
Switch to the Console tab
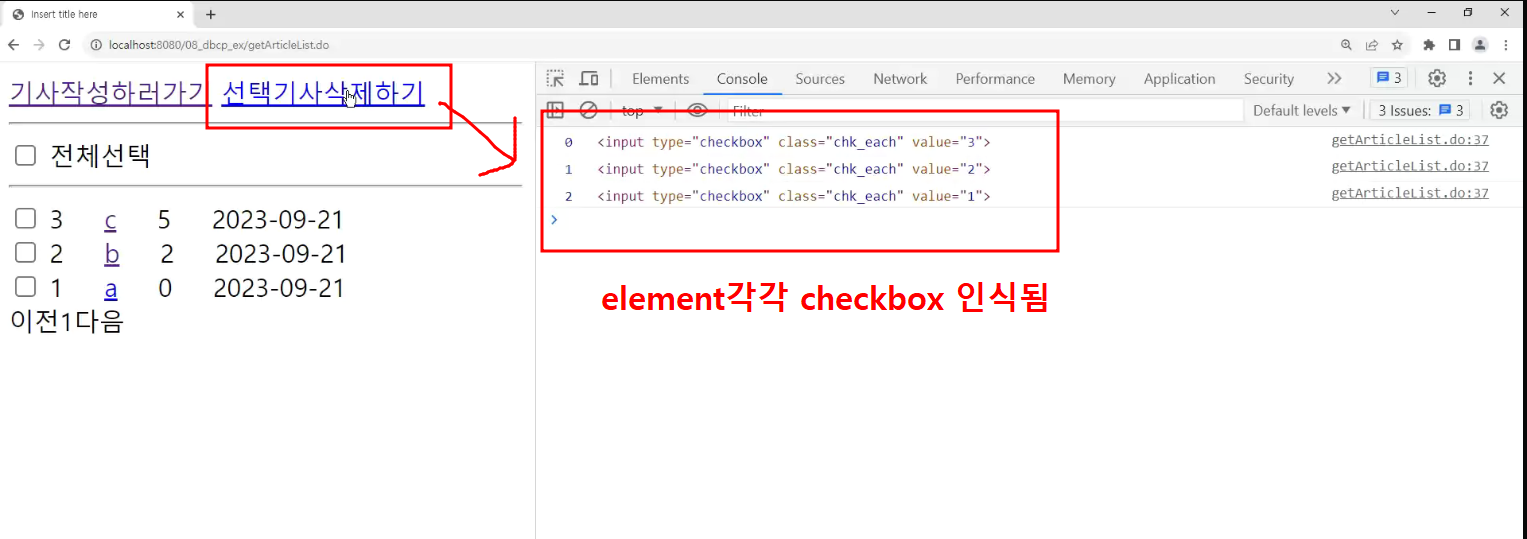pyautogui.click(x=742, y=78)
